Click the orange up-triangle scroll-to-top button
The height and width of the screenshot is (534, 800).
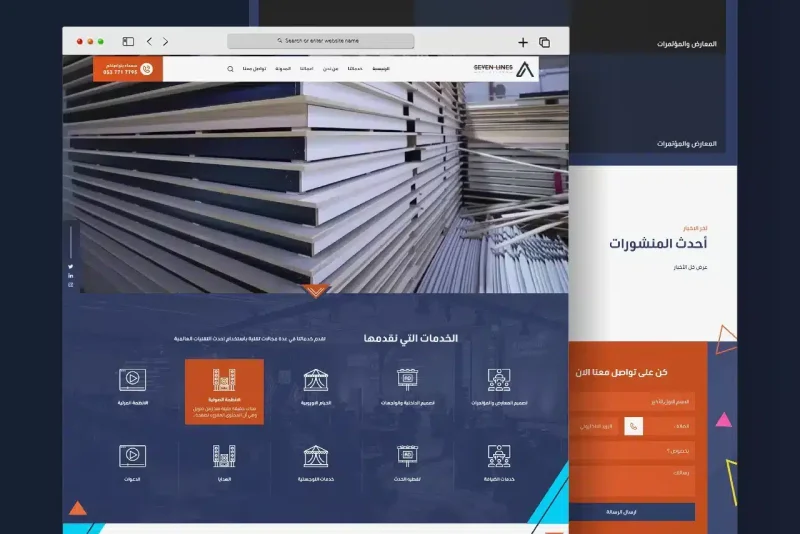pos(78,508)
